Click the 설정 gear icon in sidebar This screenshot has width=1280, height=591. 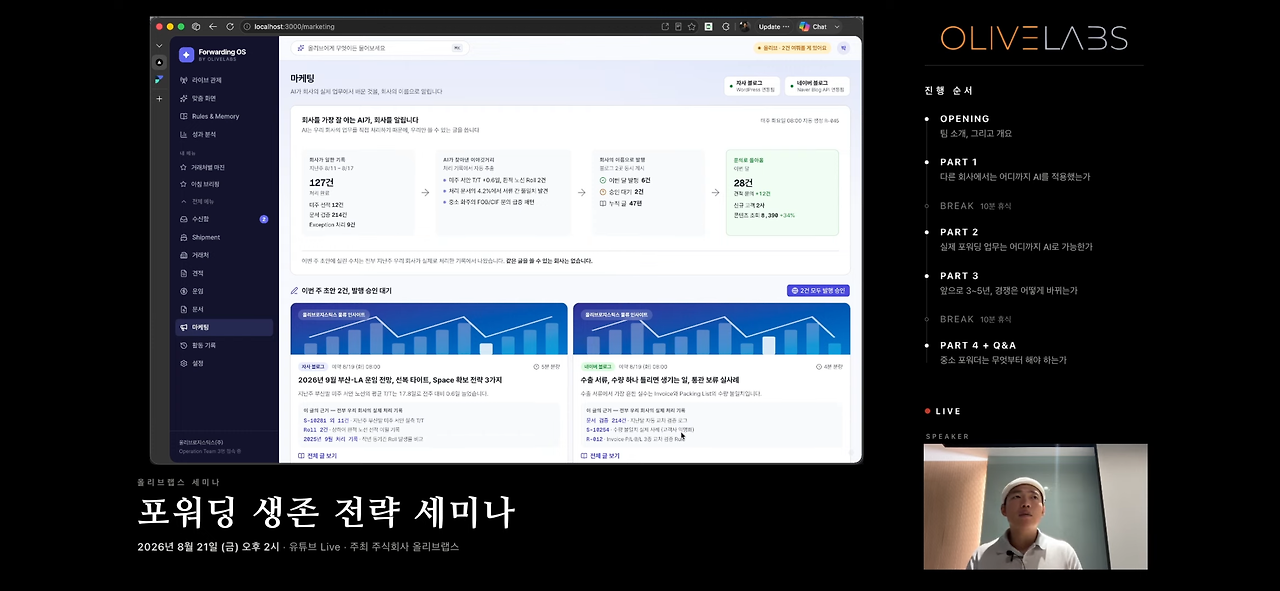click(x=183, y=363)
